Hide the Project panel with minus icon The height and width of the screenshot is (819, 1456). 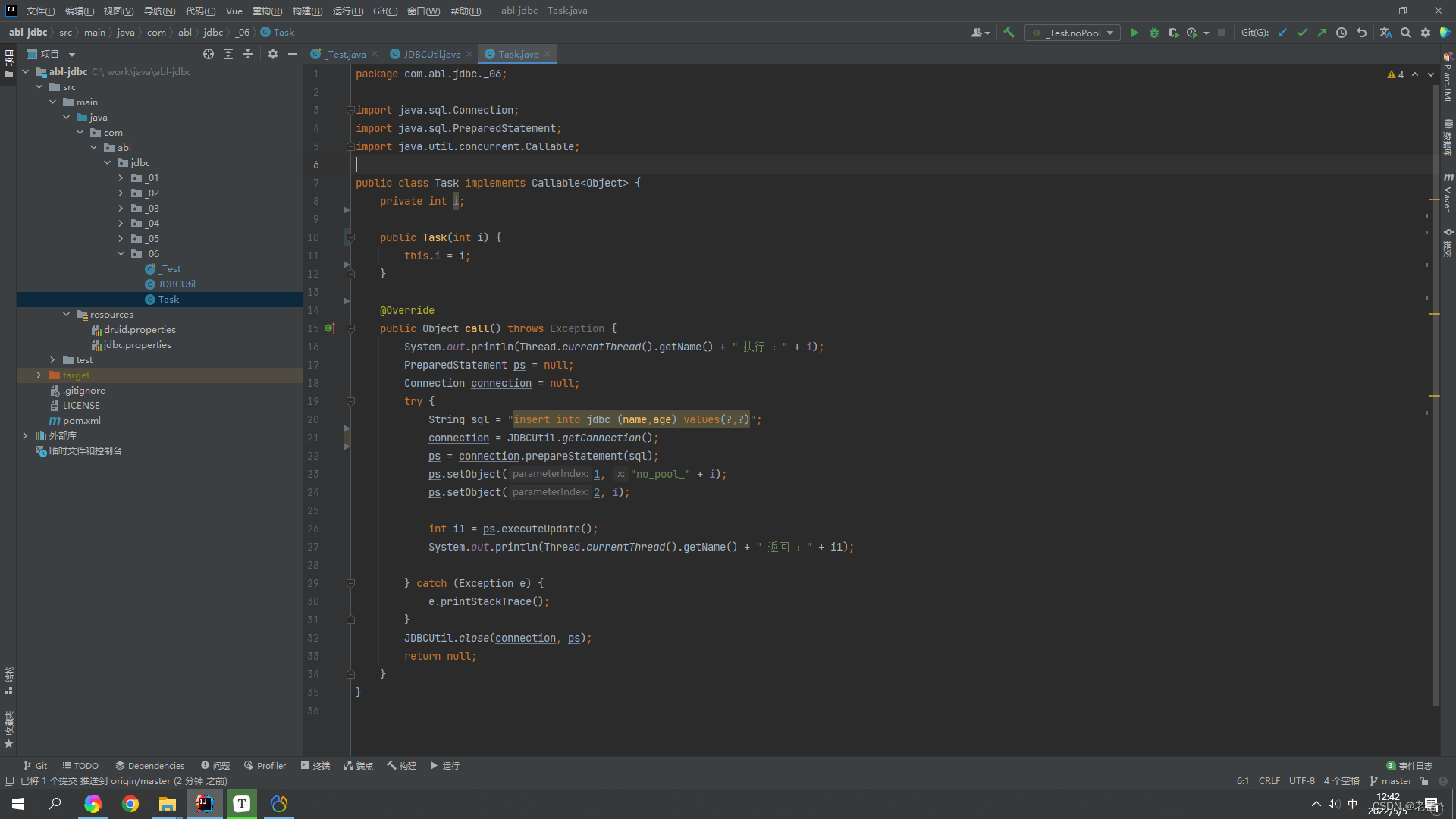click(293, 54)
